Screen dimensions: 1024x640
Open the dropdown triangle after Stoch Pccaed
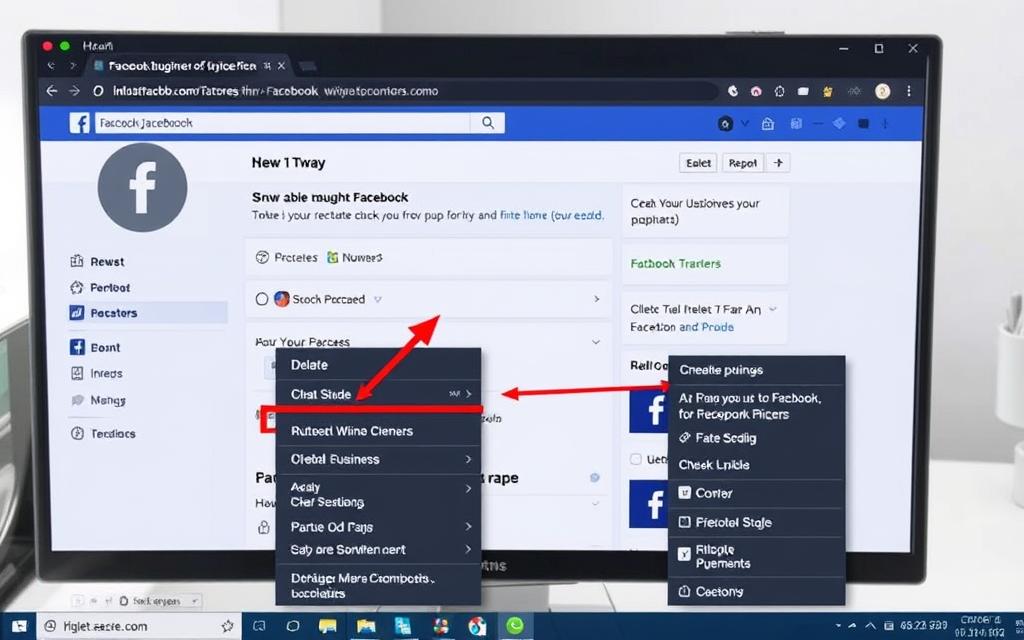[377, 300]
